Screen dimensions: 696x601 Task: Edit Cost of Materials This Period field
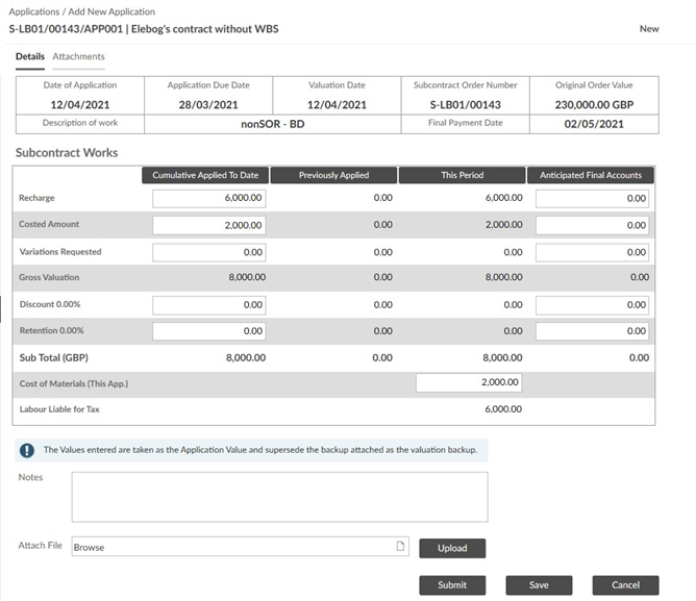(x=468, y=382)
